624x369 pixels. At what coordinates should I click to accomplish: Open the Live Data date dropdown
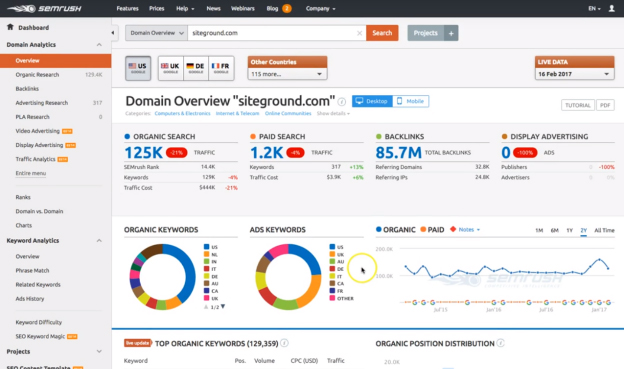(574, 74)
